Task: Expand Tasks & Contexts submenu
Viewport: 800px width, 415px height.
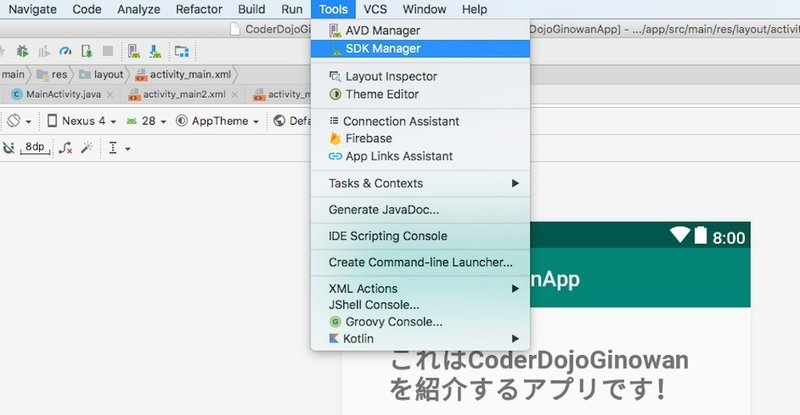Action: (420, 183)
